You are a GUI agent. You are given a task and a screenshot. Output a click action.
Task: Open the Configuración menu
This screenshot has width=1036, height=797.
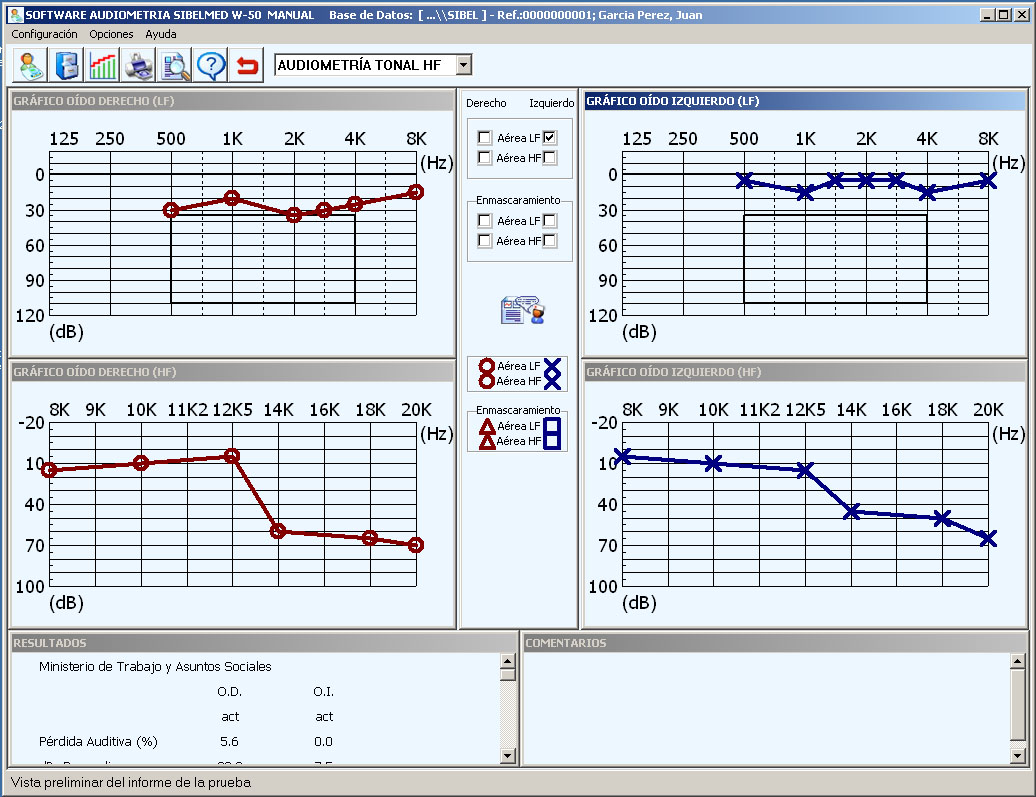tap(44, 34)
